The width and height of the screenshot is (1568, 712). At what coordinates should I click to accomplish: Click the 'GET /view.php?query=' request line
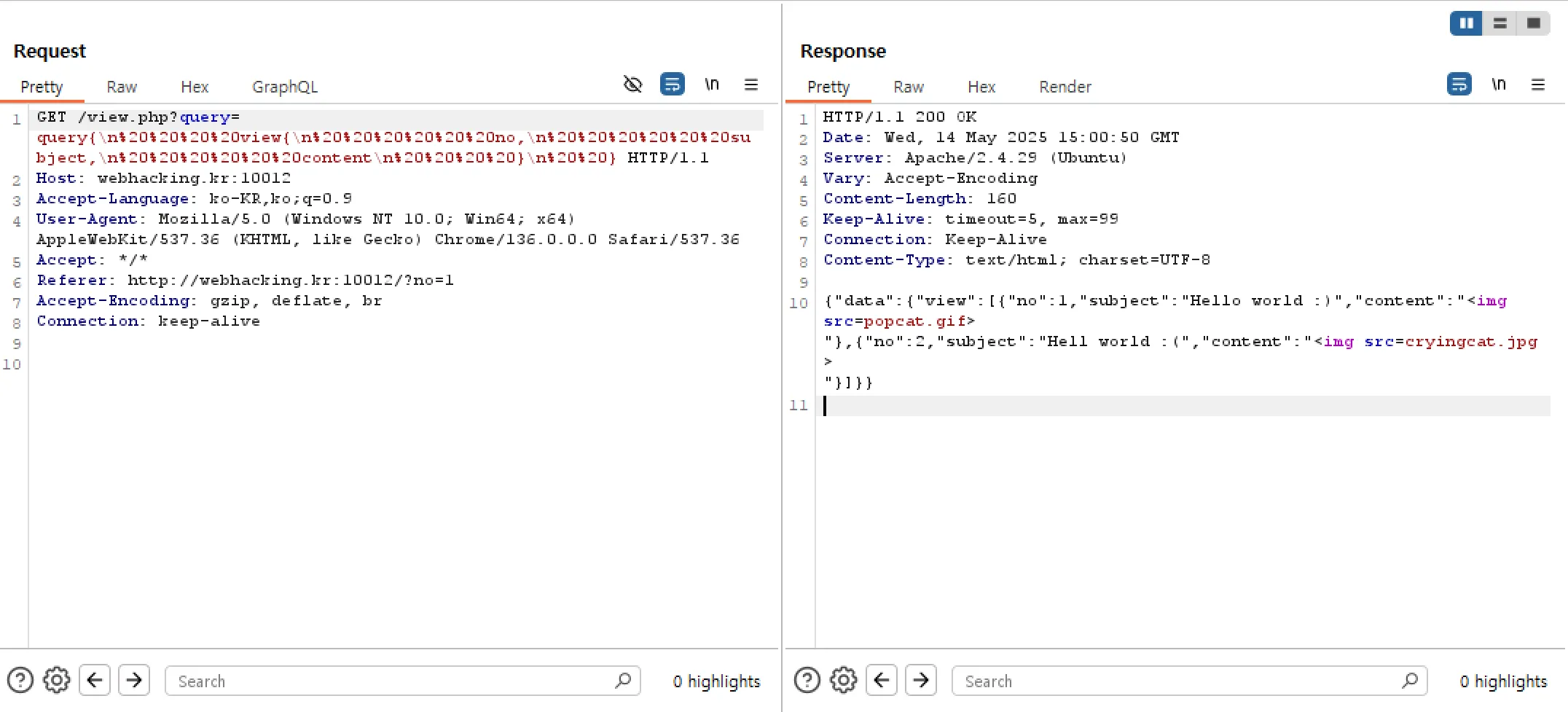[138, 117]
